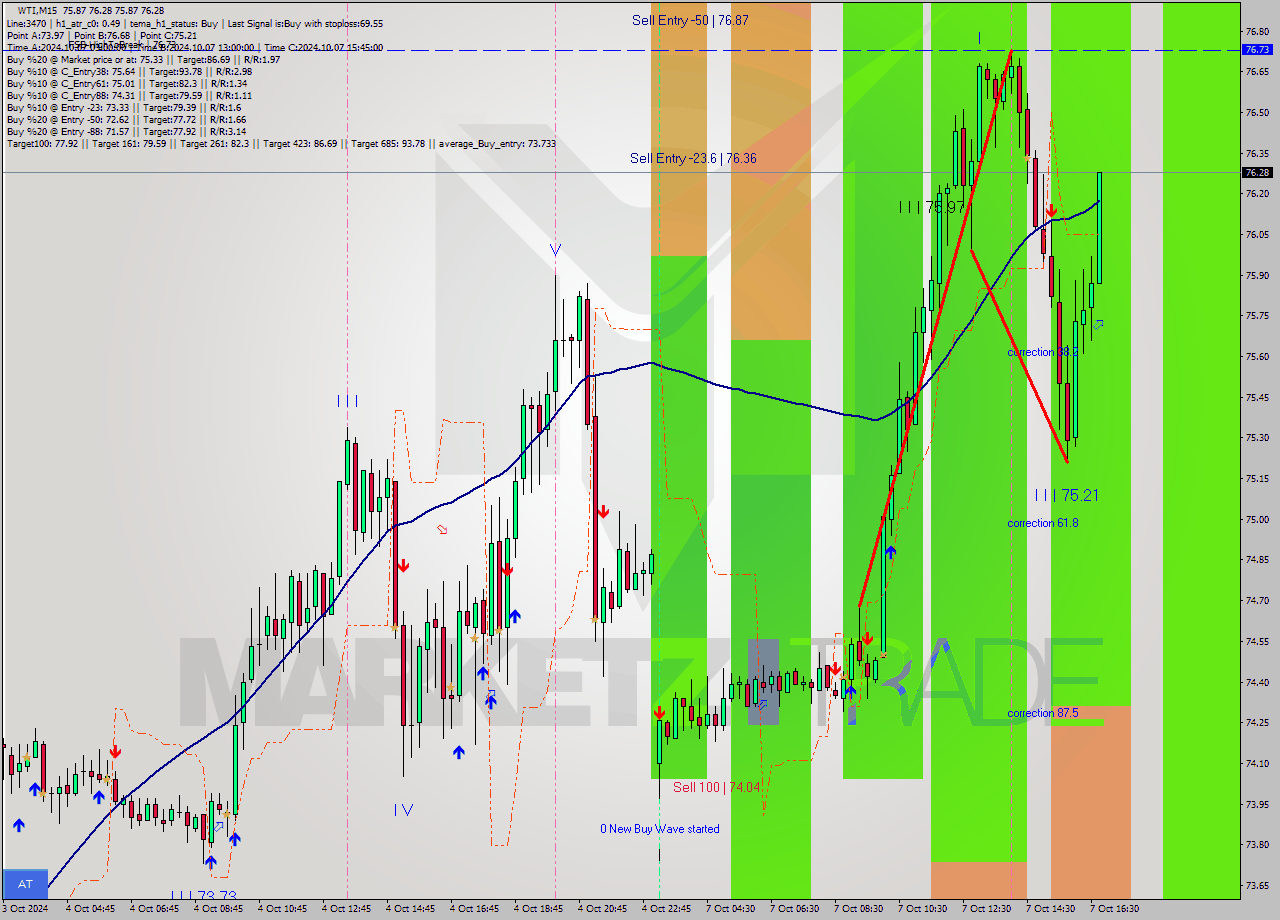Click the 'I I I 73.73' label at bottom
This screenshot has width=1280, height=920.
pyautogui.click(x=203, y=895)
